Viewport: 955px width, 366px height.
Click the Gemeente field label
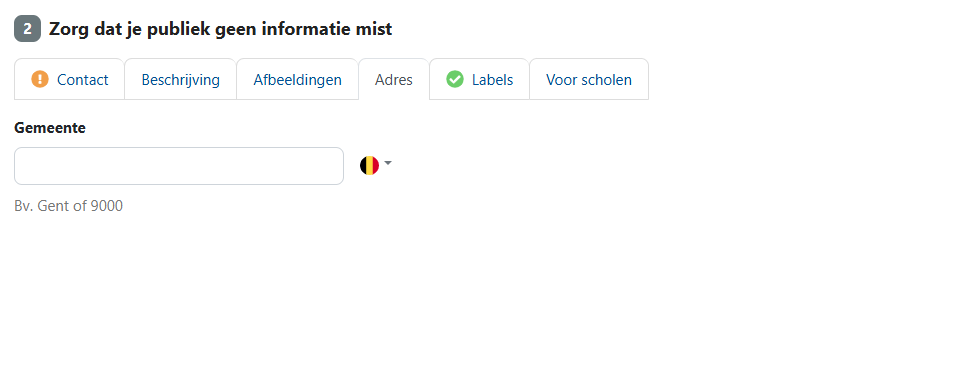pyautogui.click(x=50, y=128)
